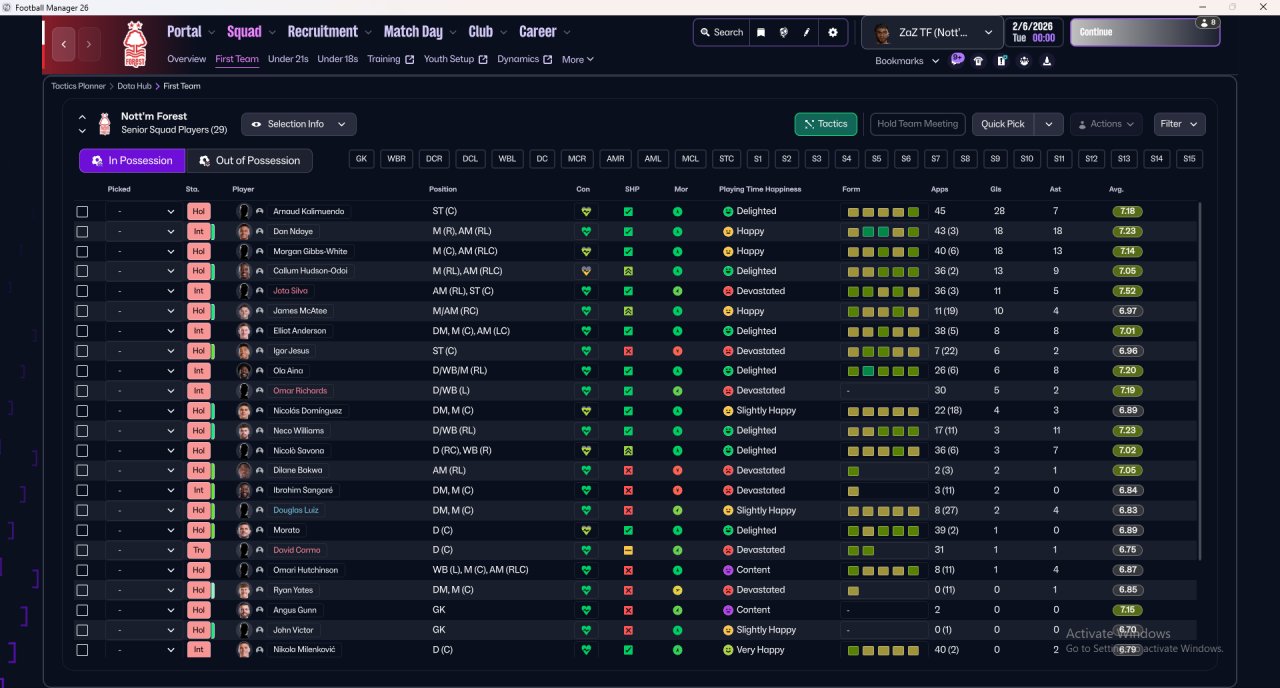Click the Nott'm Forest shirt icon in header
This screenshot has height=688, width=1280.
click(x=105, y=124)
